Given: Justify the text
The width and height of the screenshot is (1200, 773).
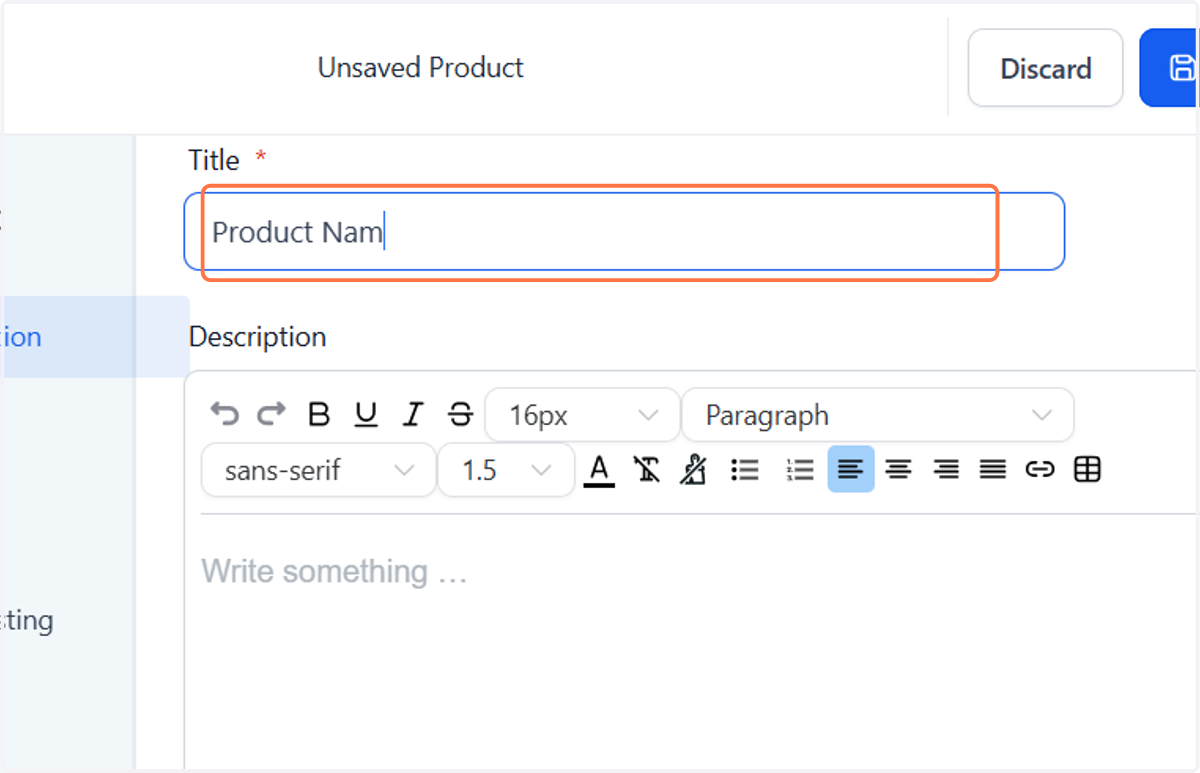Looking at the screenshot, I should 993,470.
